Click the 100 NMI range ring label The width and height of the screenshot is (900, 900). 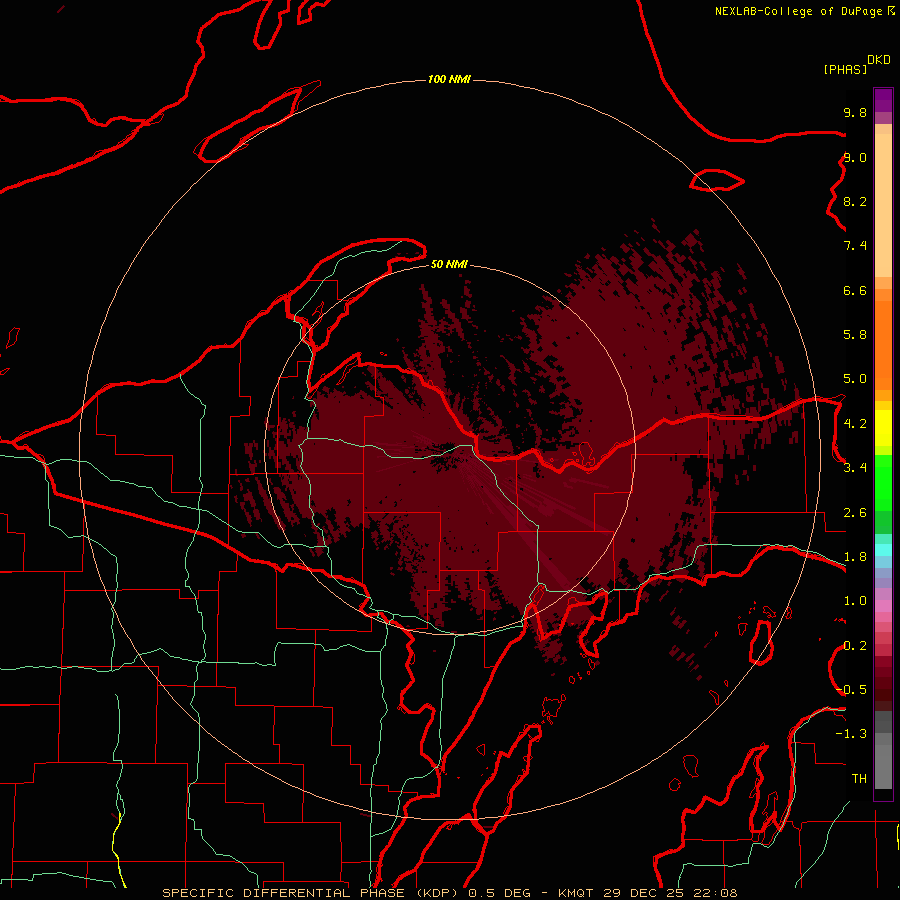(x=449, y=79)
